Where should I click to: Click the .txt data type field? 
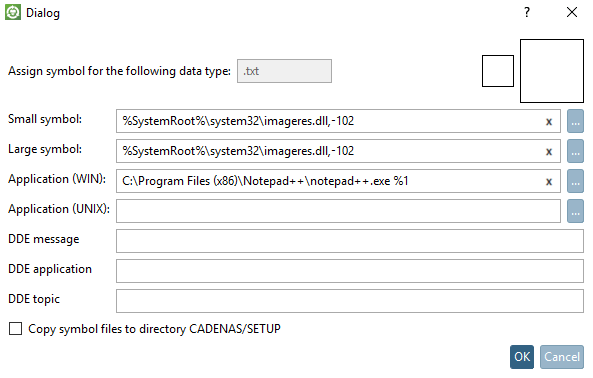[x=284, y=71]
